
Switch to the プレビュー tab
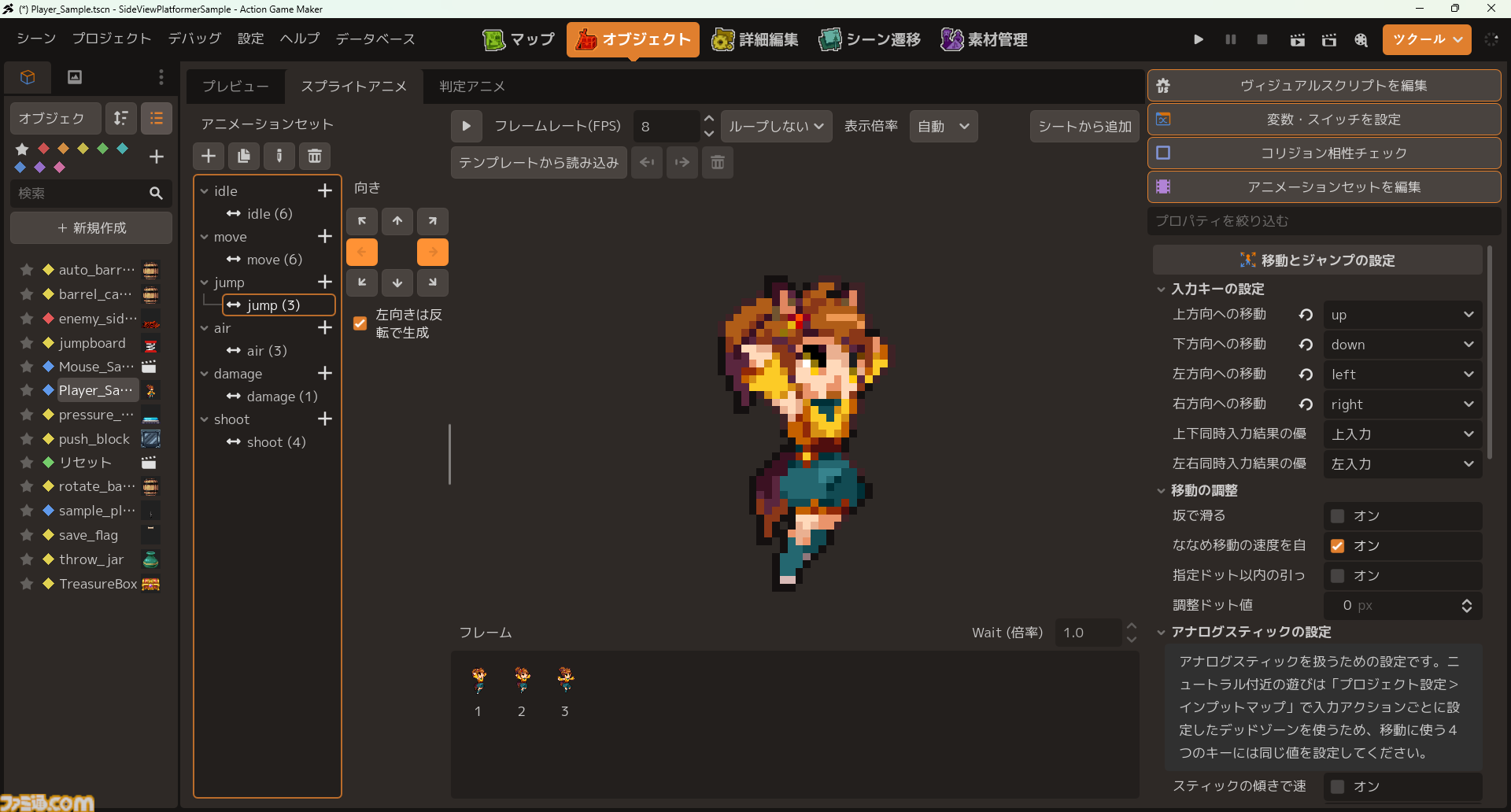tap(235, 87)
